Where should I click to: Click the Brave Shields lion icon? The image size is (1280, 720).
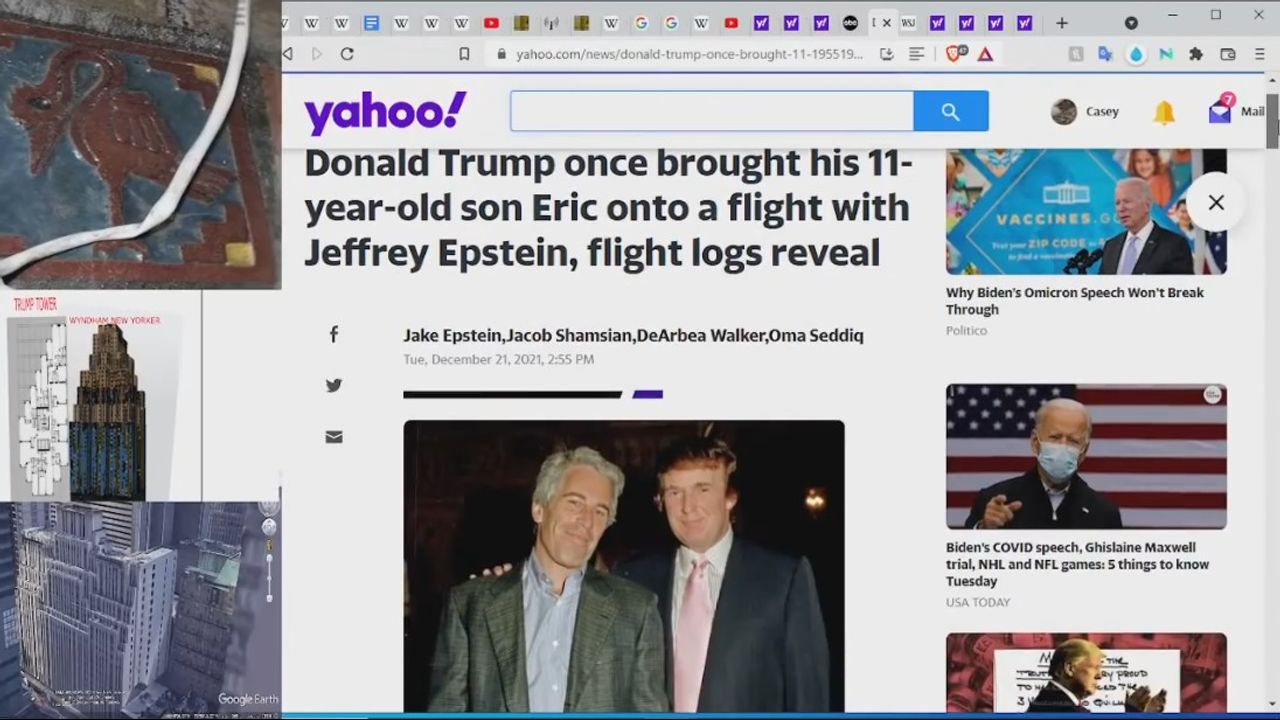pyautogui.click(x=955, y=54)
